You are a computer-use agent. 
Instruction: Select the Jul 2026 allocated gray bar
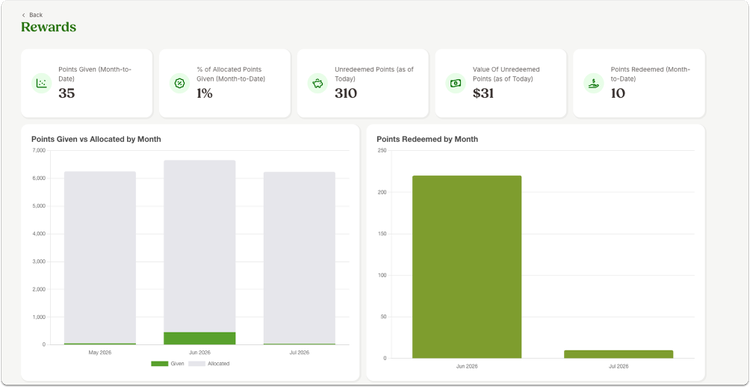(299, 257)
